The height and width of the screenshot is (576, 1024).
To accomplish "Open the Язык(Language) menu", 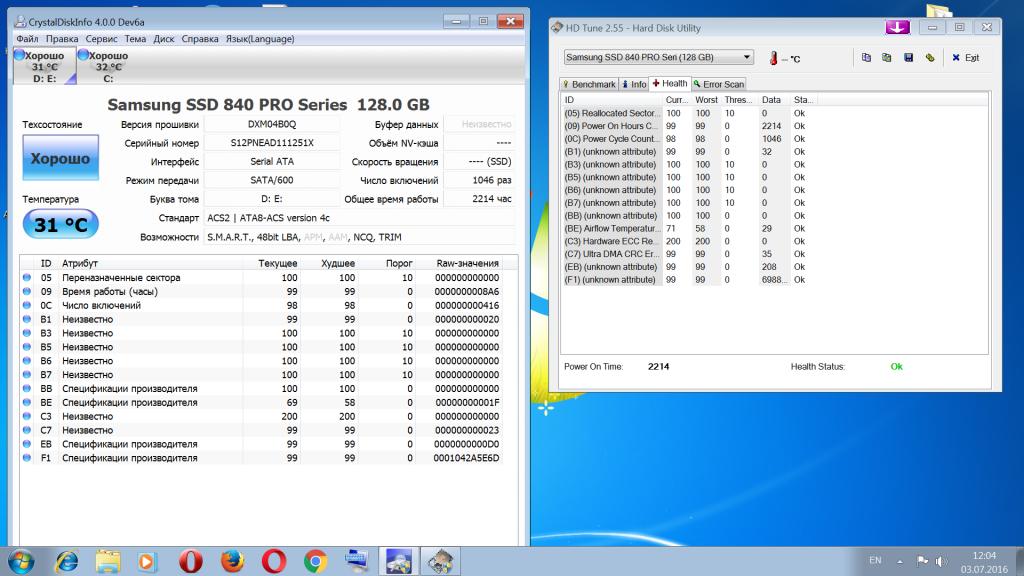I will coord(259,39).
